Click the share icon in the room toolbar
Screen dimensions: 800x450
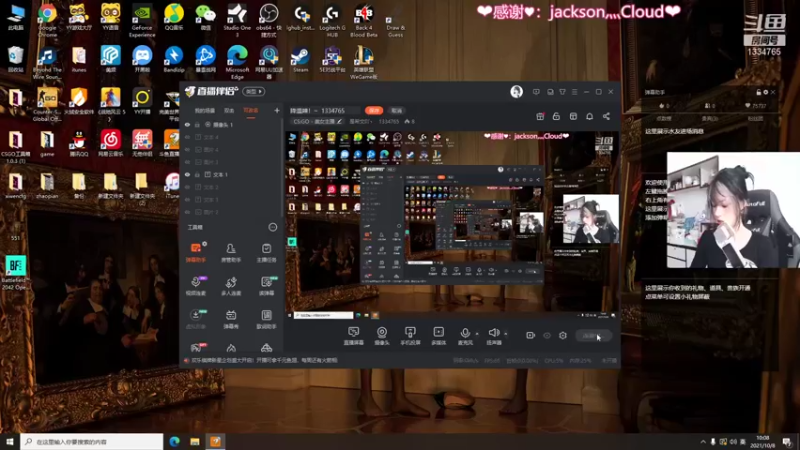tap(606, 116)
